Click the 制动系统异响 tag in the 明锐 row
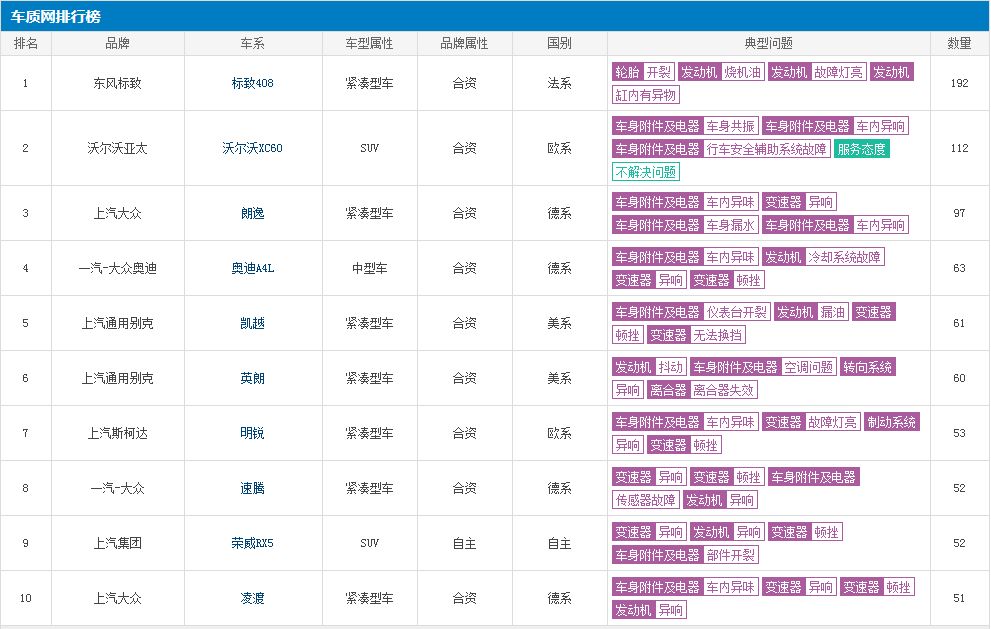This screenshot has width=991, height=629. click(x=891, y=421)
